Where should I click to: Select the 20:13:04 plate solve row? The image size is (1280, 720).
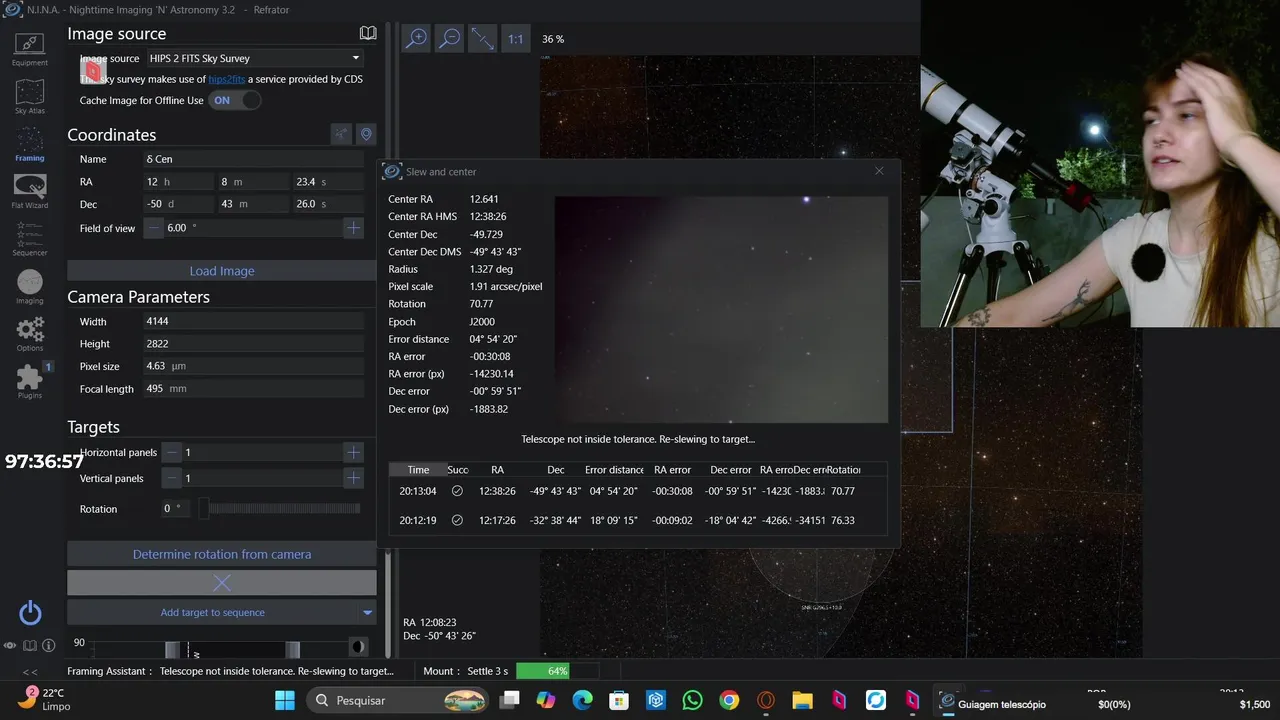click(637, 491)
